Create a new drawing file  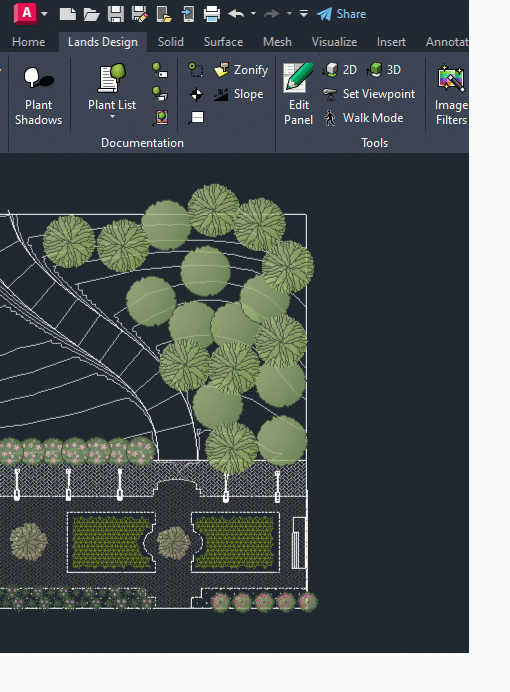coord(68,14)
